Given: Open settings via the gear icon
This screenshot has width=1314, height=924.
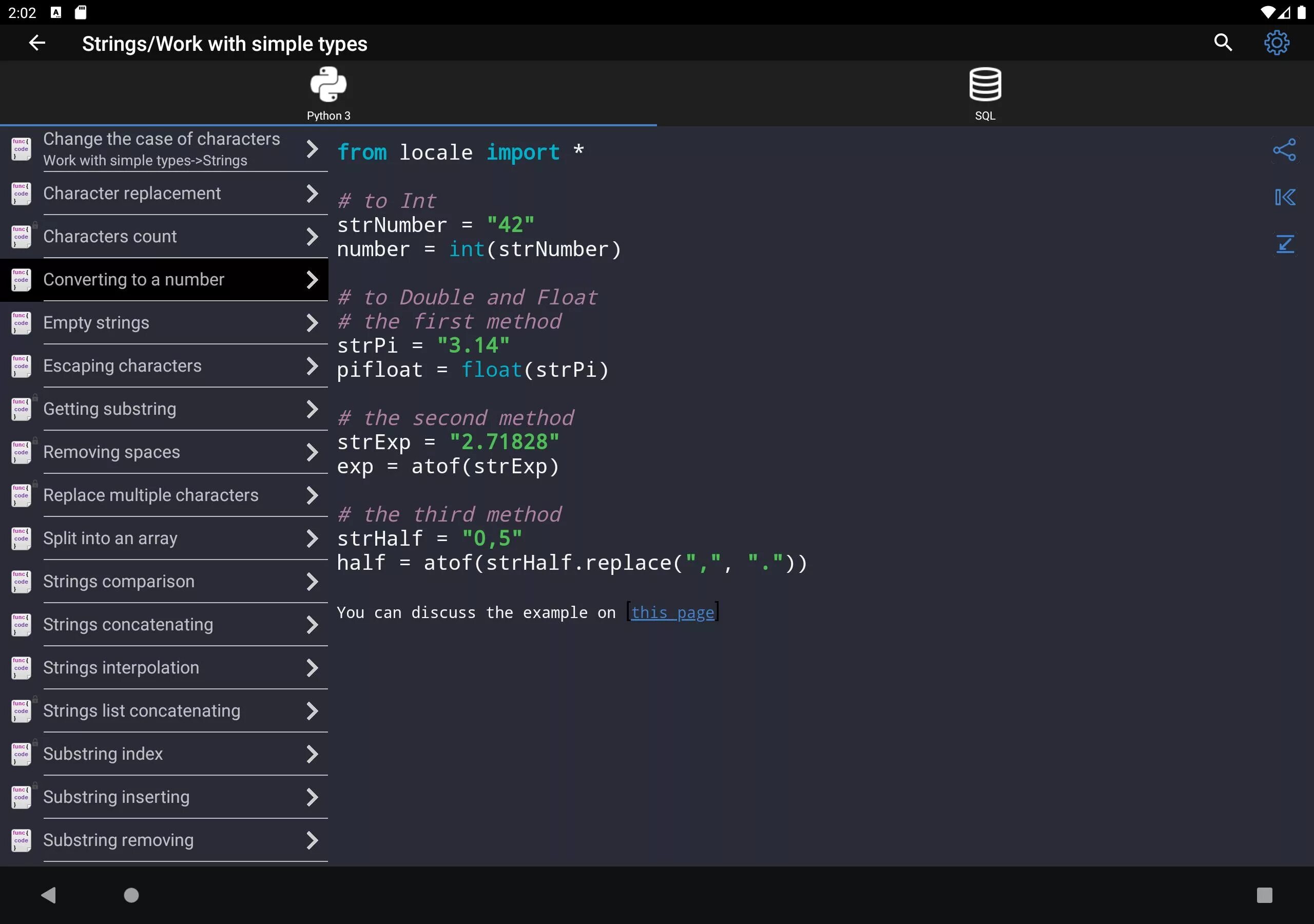Looking at the screenshot, I should click(1276, 43).
